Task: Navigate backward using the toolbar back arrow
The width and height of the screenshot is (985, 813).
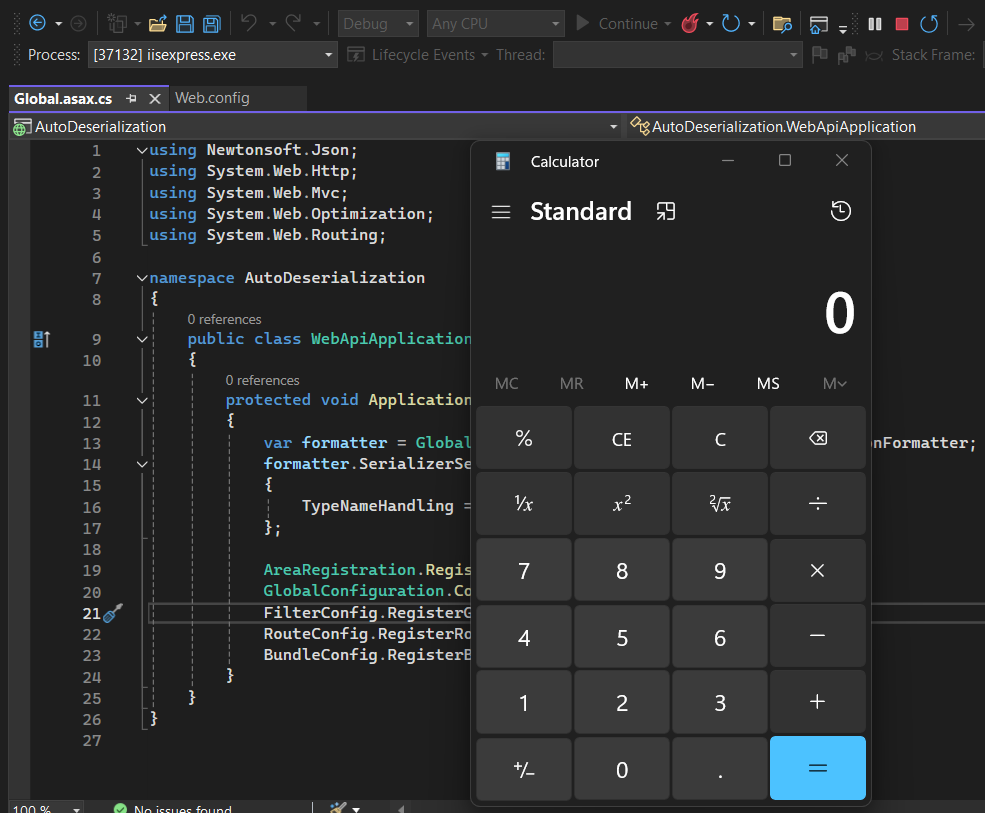Action: click(x=38, y=23)
